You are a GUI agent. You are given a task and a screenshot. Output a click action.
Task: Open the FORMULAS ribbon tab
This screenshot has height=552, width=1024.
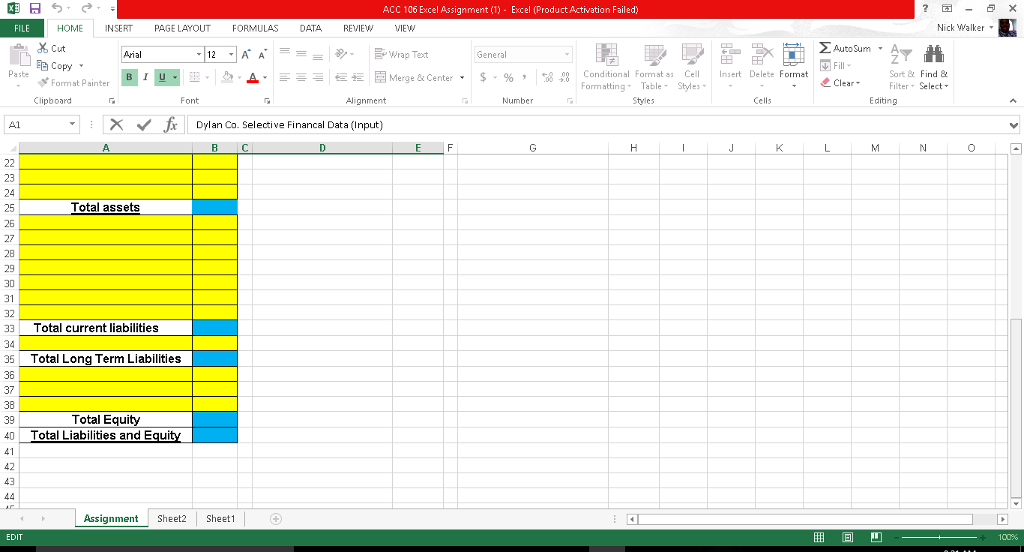coord(255,29)
